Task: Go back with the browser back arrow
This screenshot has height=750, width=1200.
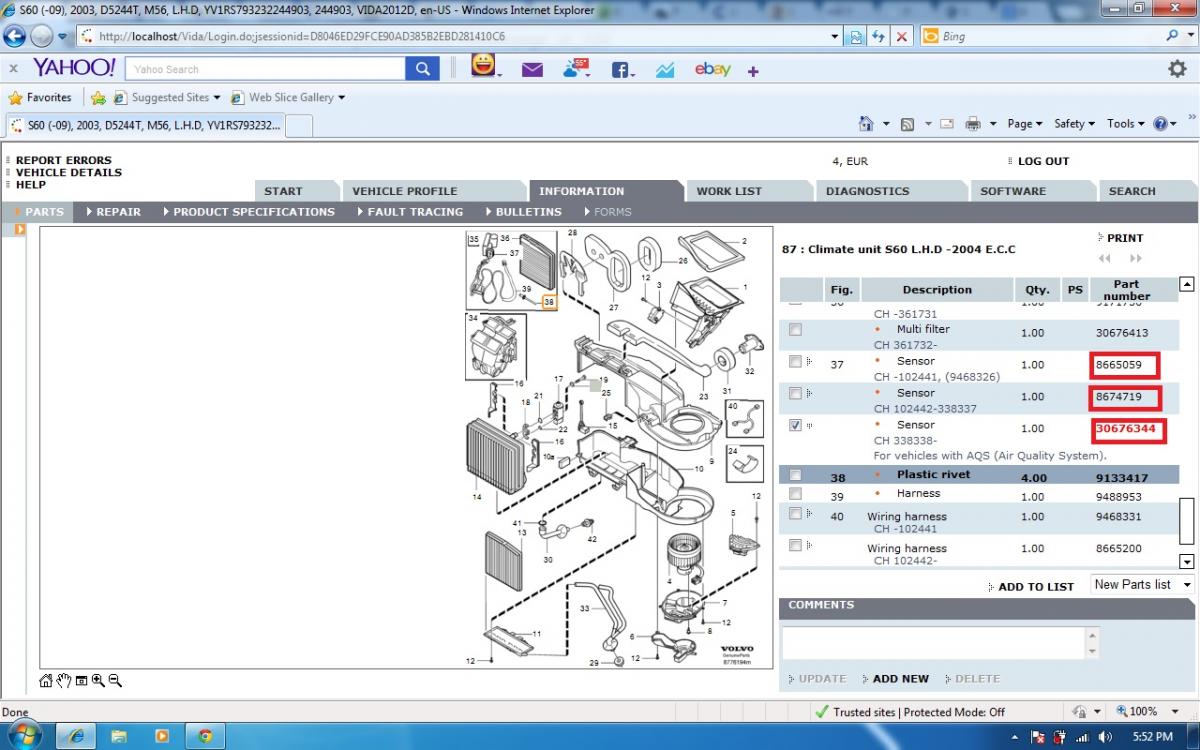Action: (x=15, y=37)
